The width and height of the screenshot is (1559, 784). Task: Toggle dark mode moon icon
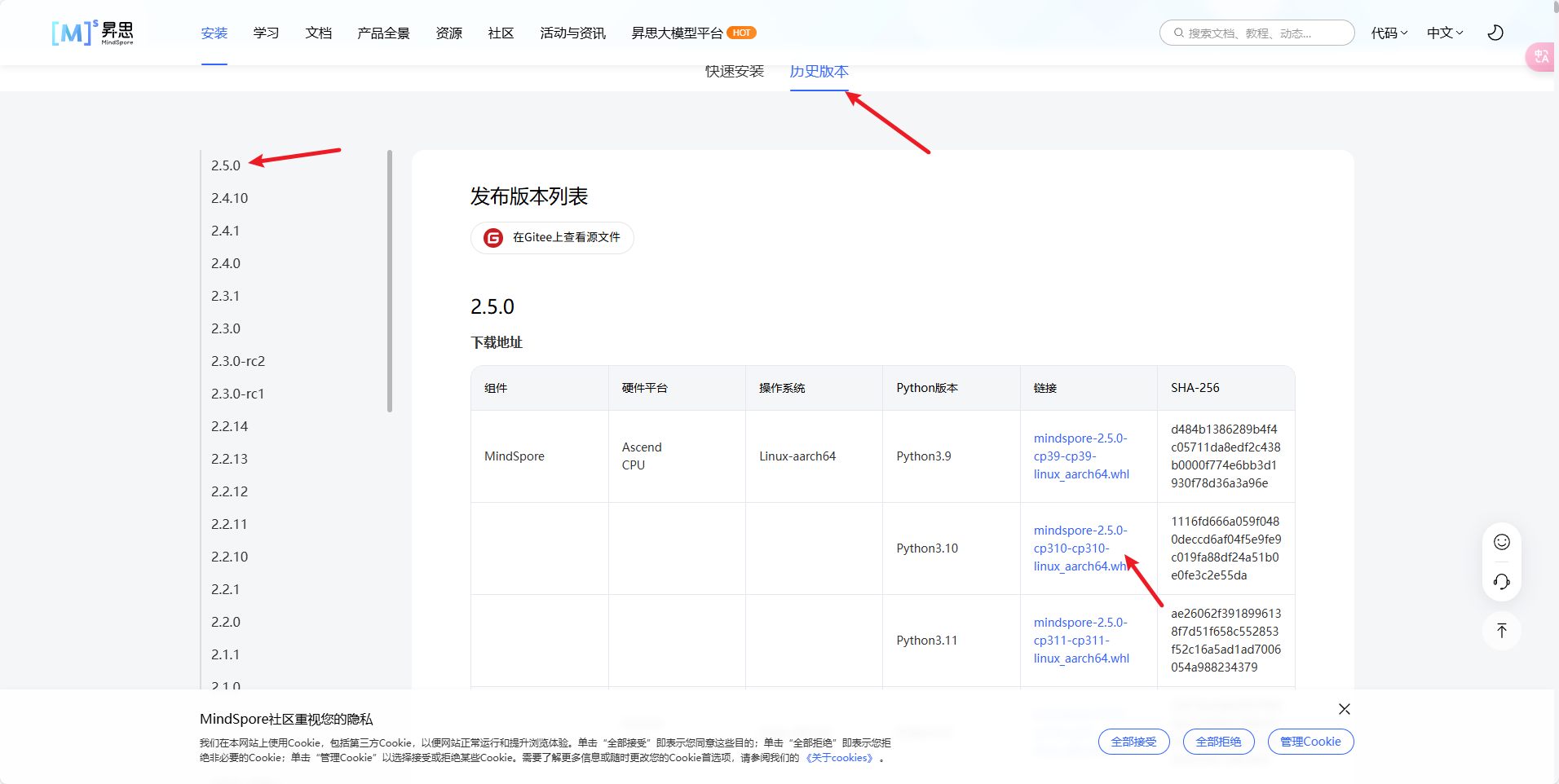click(1495, 33)
